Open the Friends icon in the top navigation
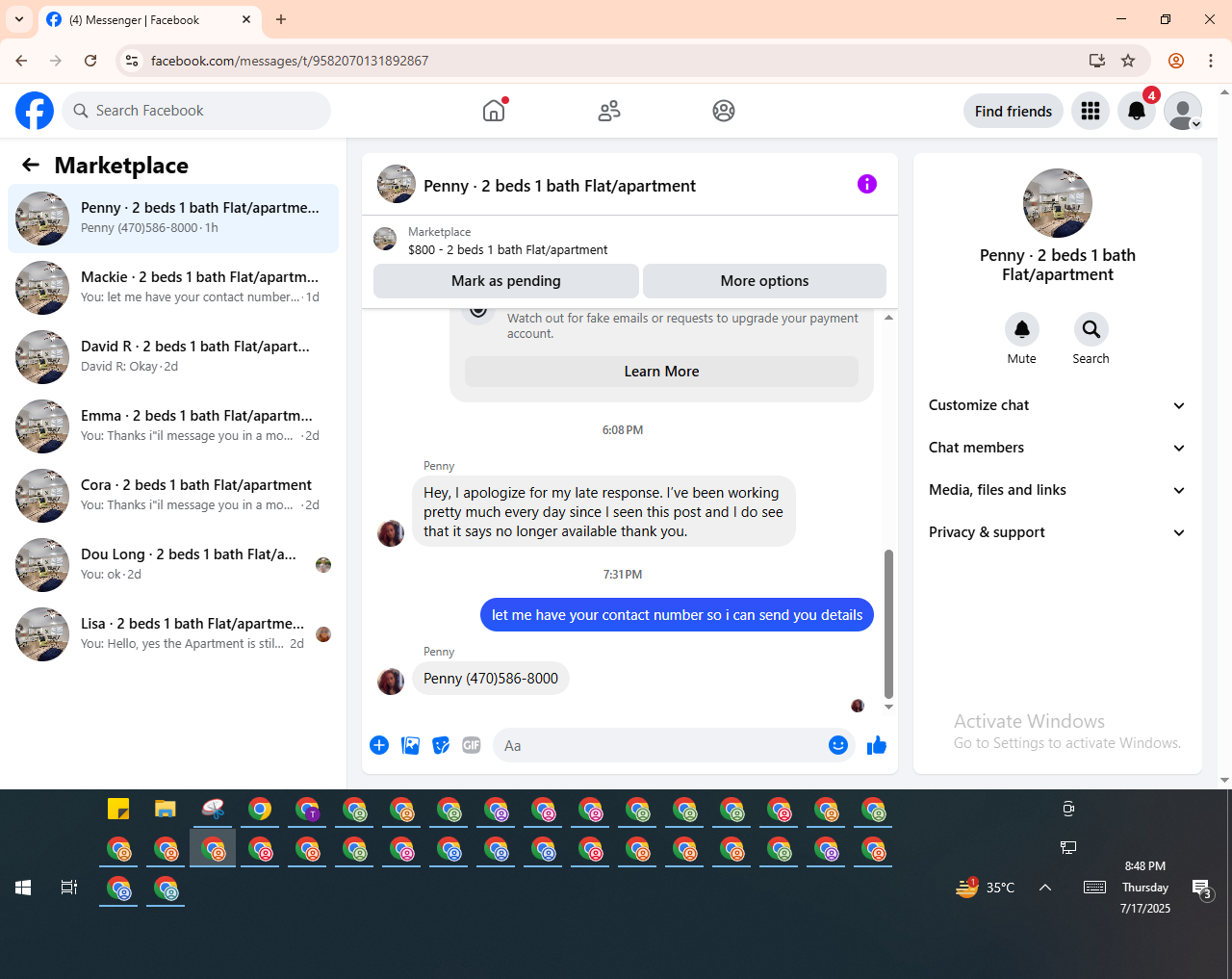The width and height of the screenshot is (1232, 979). click(x=609, y=111)
